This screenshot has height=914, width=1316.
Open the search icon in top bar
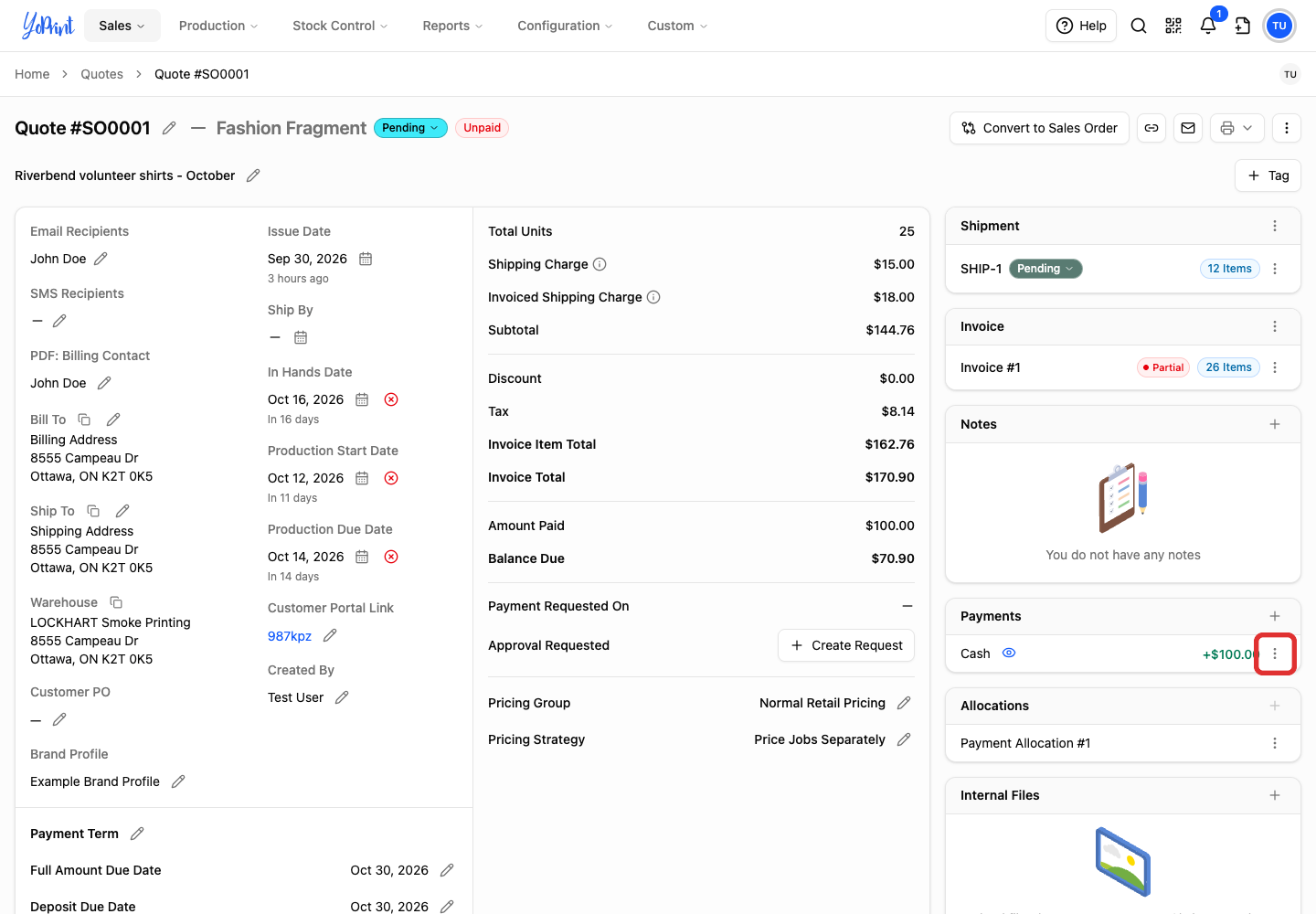coord(1139,26)
